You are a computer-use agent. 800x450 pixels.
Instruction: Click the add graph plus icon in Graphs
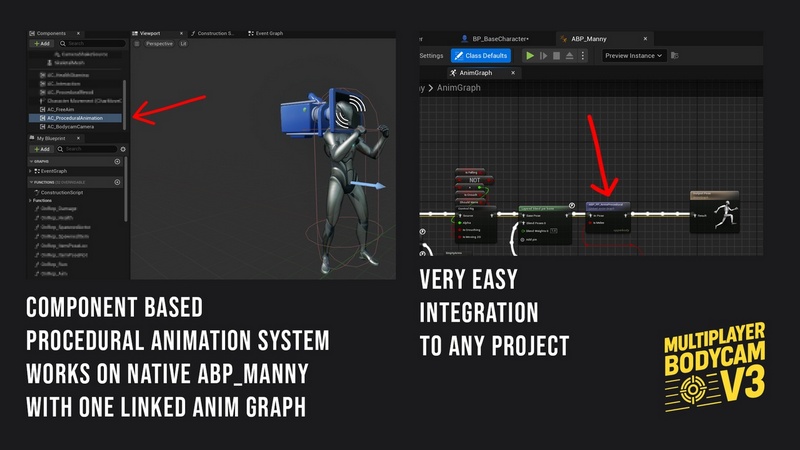pyautogui.click(x=117, y=160)
